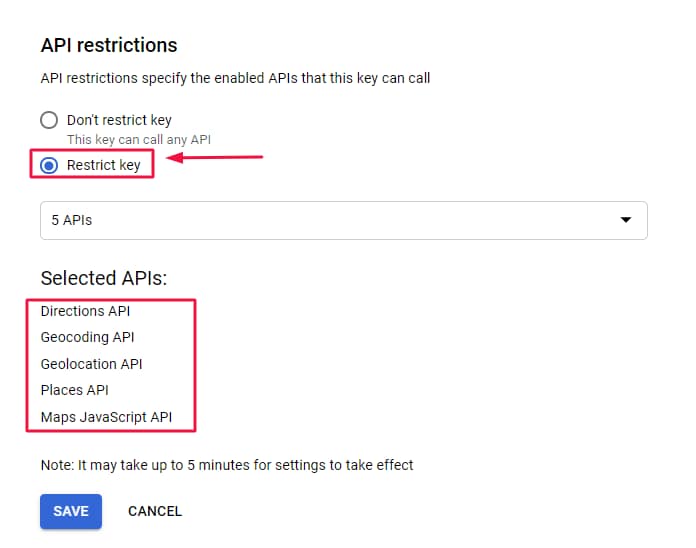The width and height of the screenshot is (696, 548).
Task: Click the "API restrictions" heading
Action: [x=108, y=45]
